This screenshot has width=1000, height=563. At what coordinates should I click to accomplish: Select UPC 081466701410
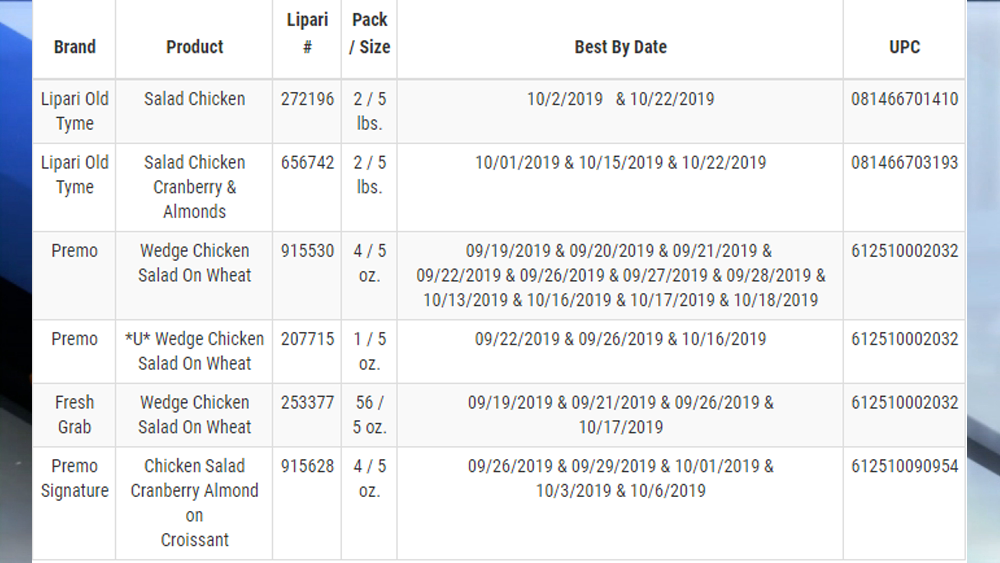(904, 99)
